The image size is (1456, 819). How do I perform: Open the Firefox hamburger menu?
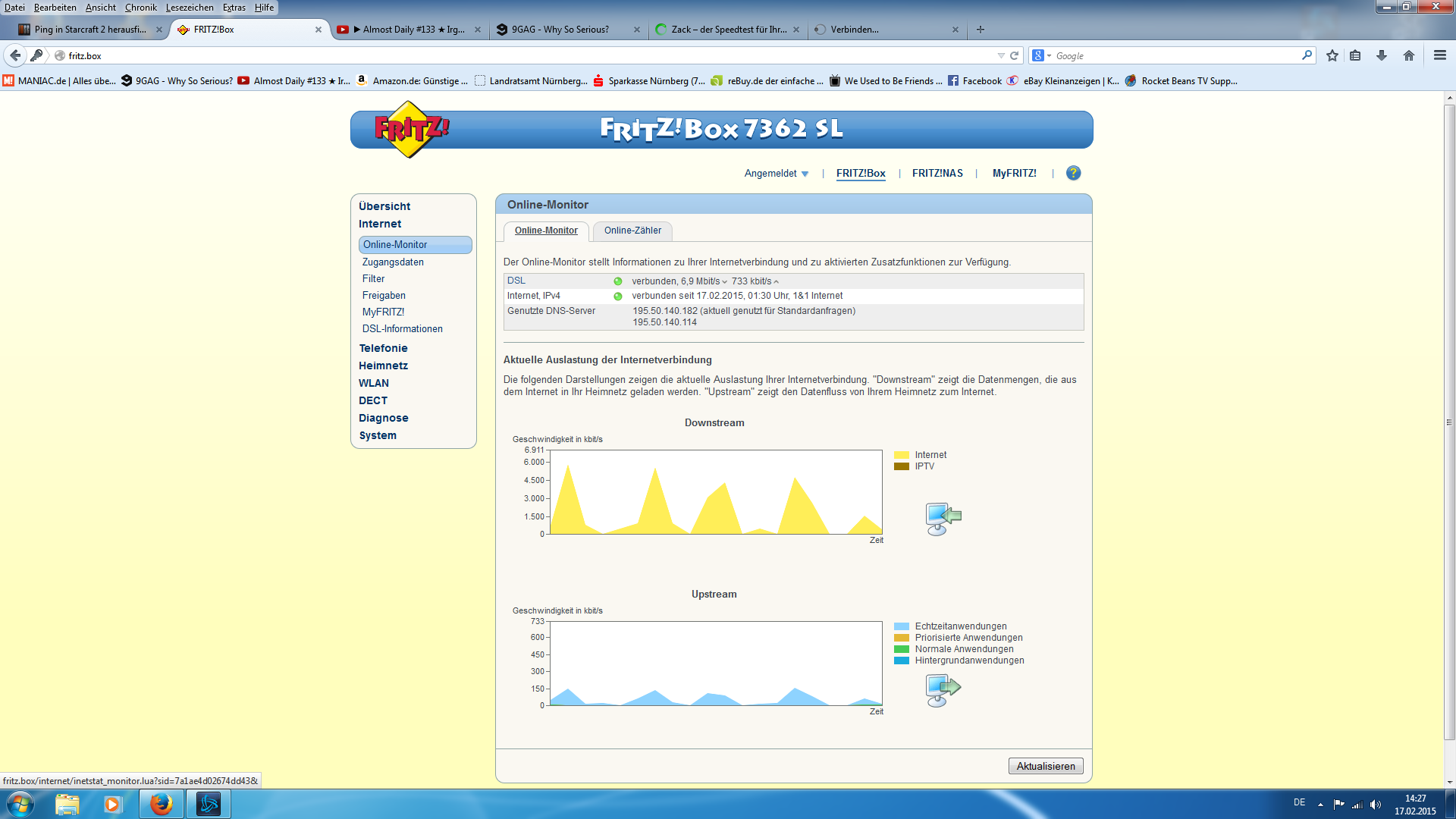coord(1439,55)
